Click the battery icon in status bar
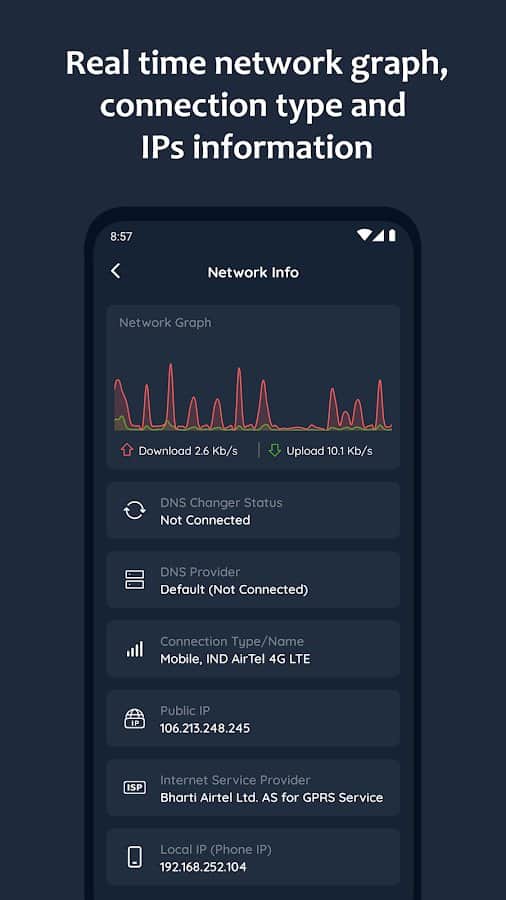 pyautogui.click(x=392, y=235)
